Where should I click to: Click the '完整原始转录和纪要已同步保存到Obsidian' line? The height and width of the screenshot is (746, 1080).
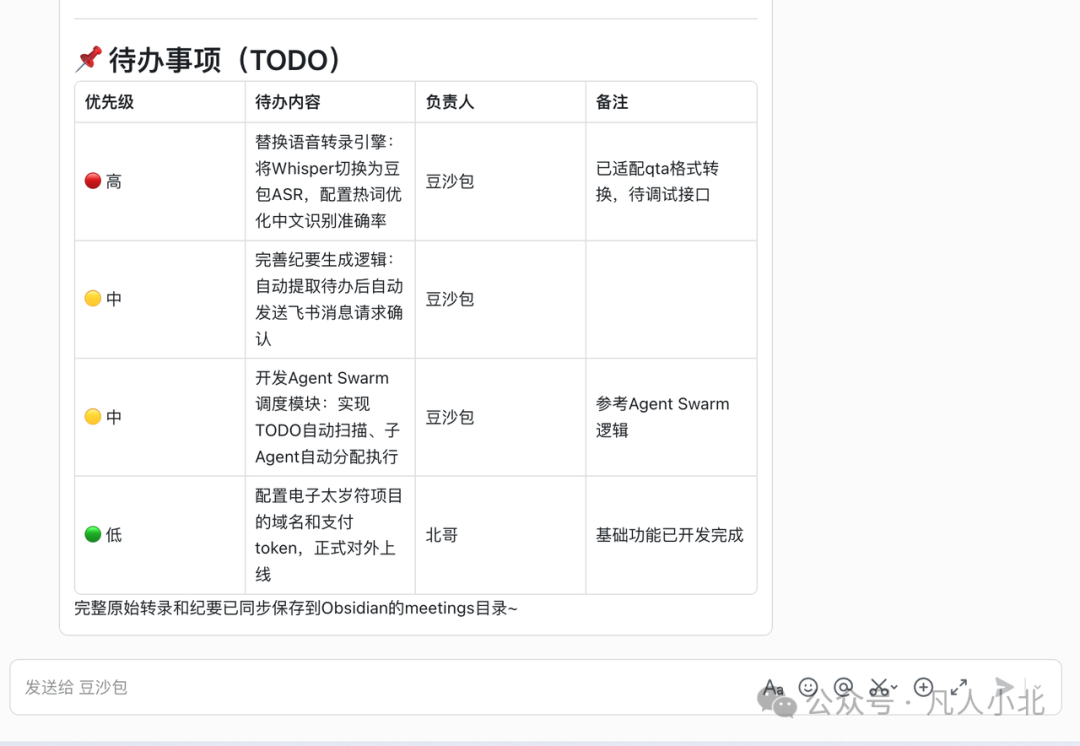[296, 608]
